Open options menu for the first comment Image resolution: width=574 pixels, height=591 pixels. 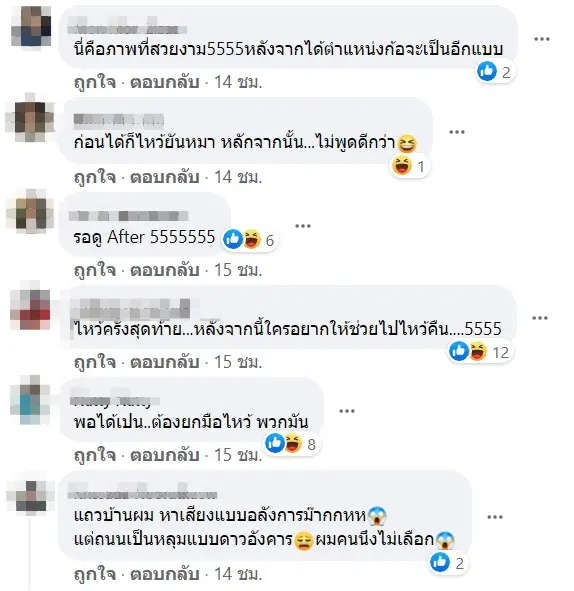[x=542, y=39]
